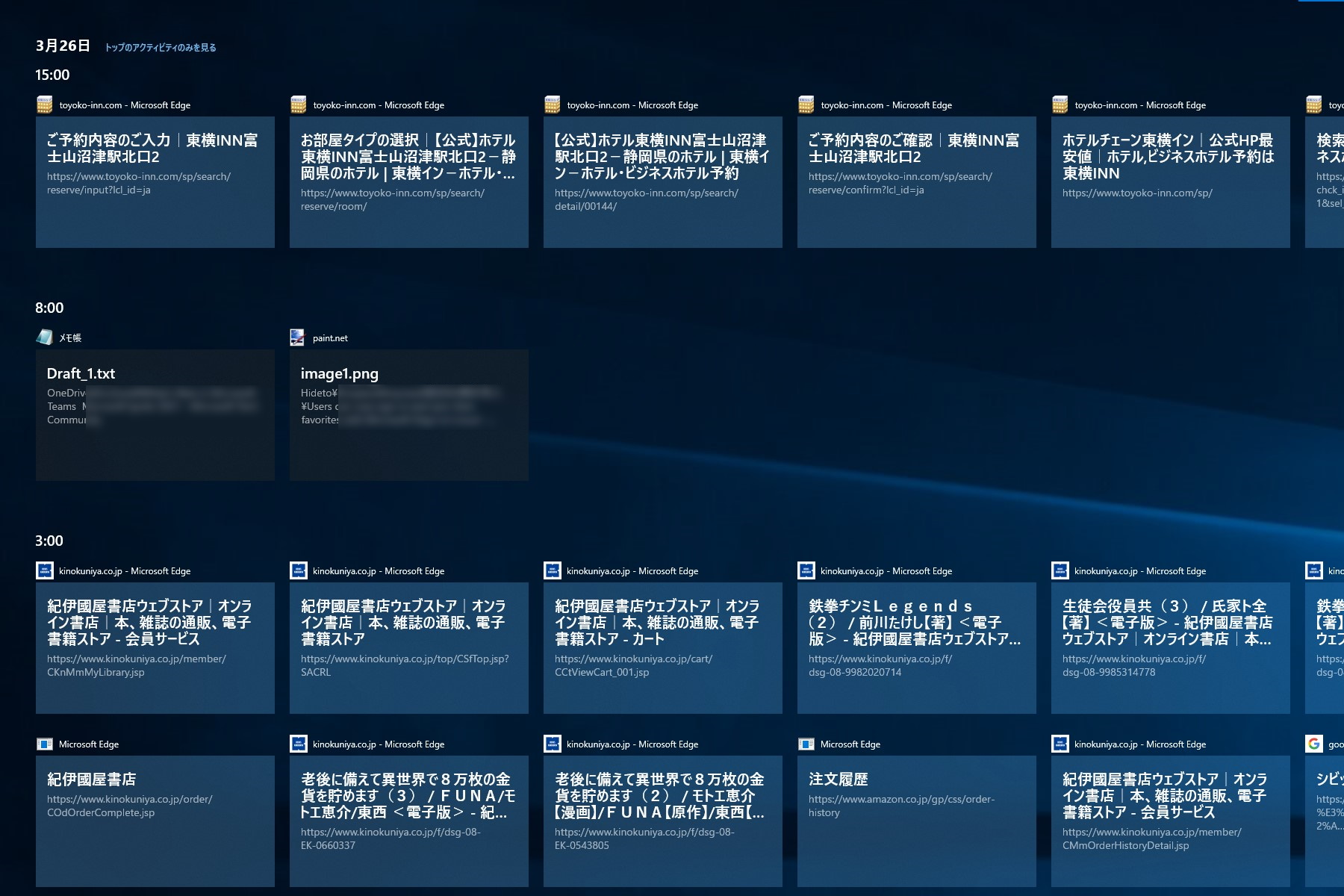Click the 8:00 time group label
The image size is (1344, 896).
pos(49,308)
